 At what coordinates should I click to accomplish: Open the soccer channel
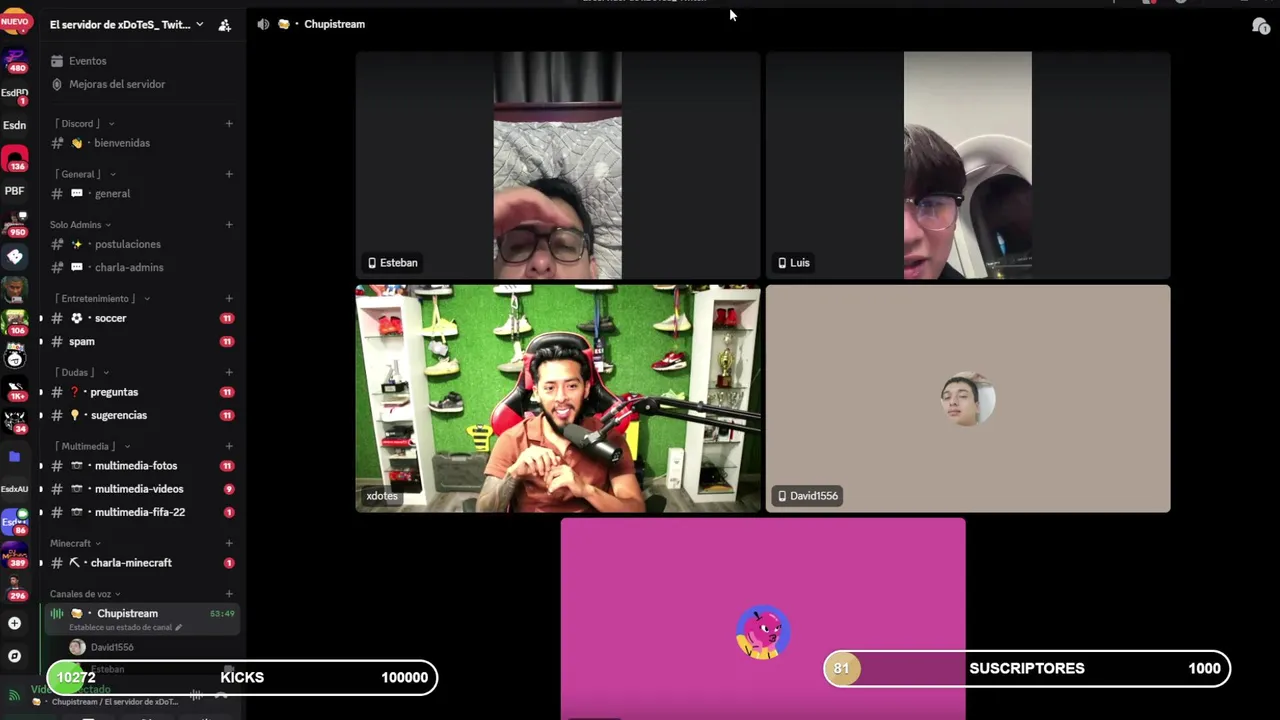pos(142,318)
